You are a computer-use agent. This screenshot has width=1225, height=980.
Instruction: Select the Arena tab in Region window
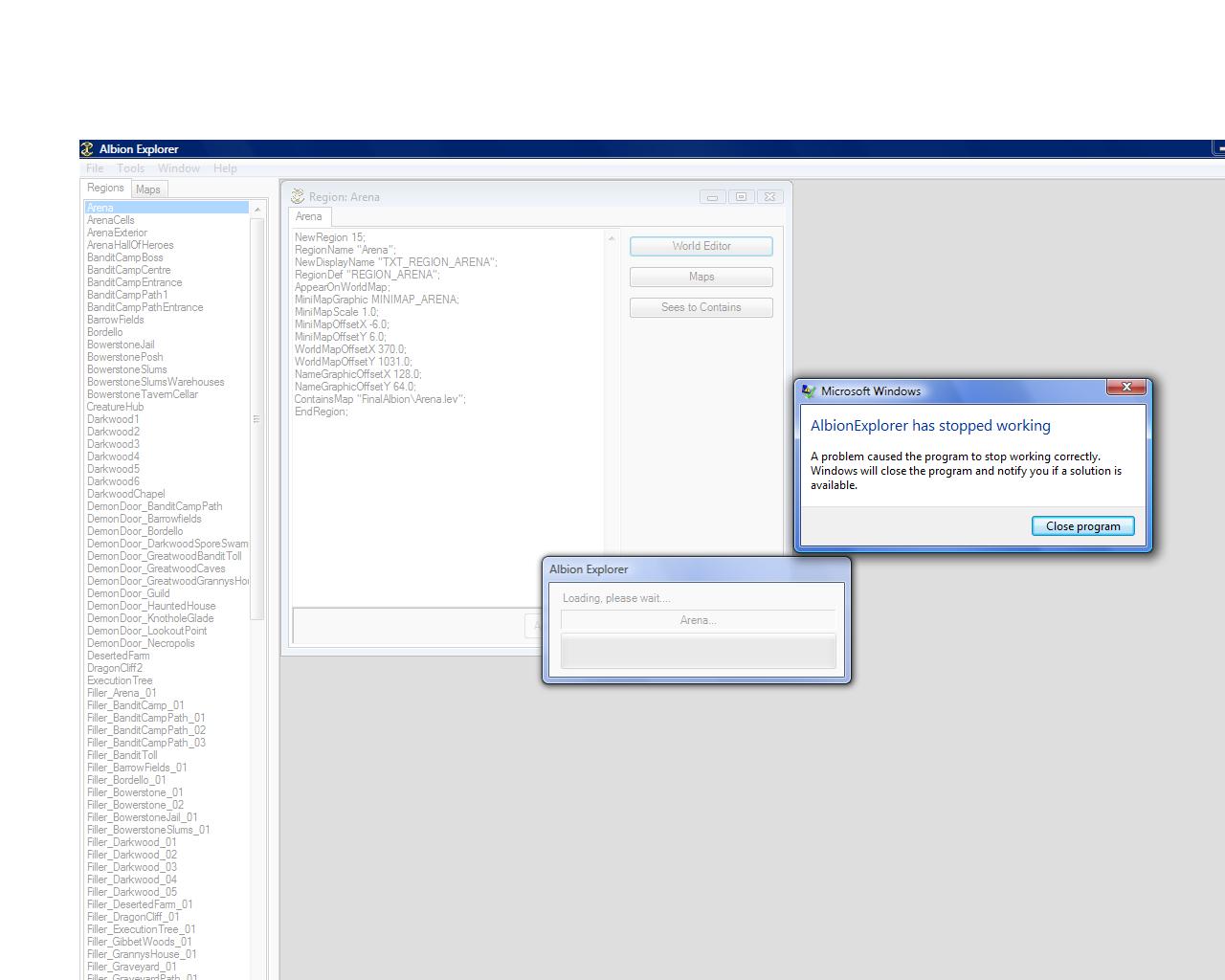pyautogui.click(x=308, y=216)
